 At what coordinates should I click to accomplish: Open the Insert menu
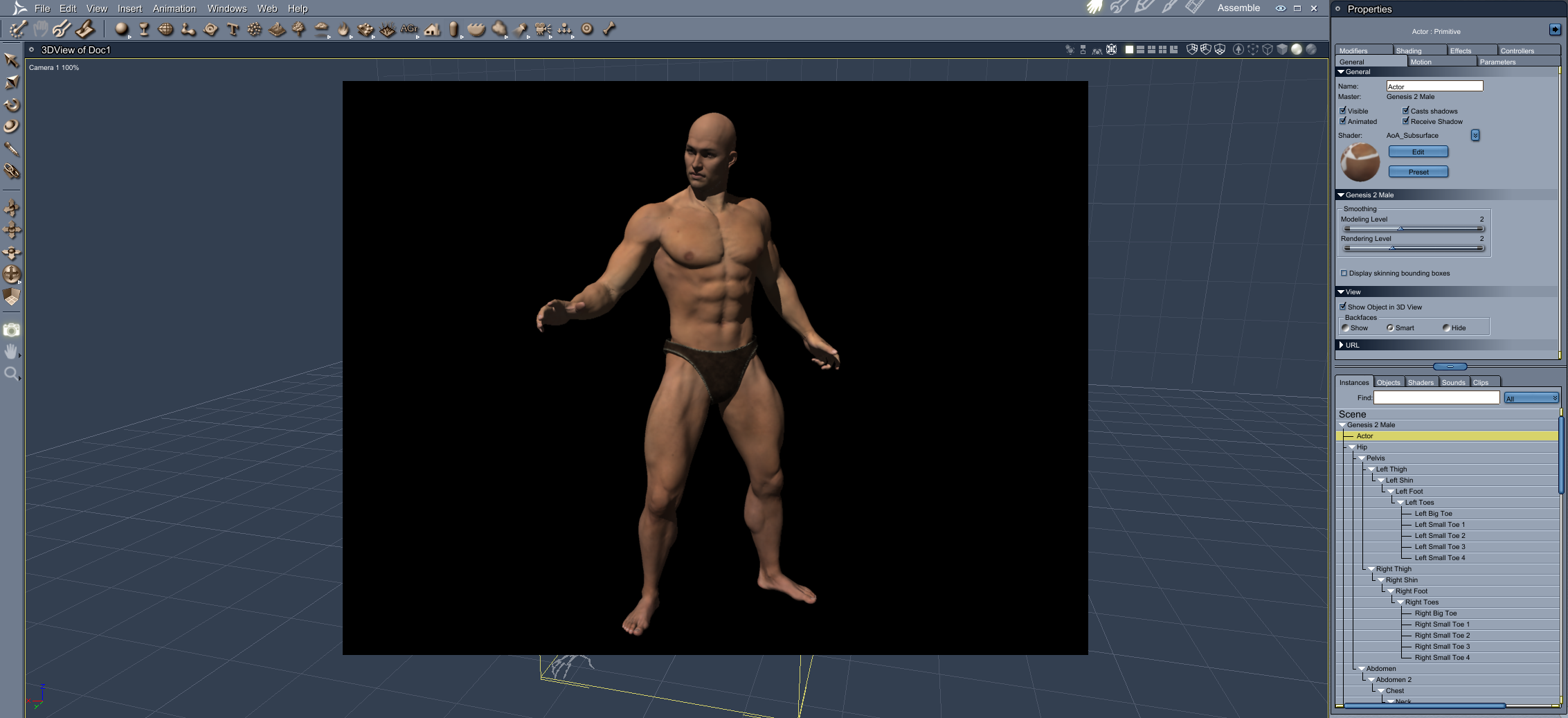[x=129, y=8]
